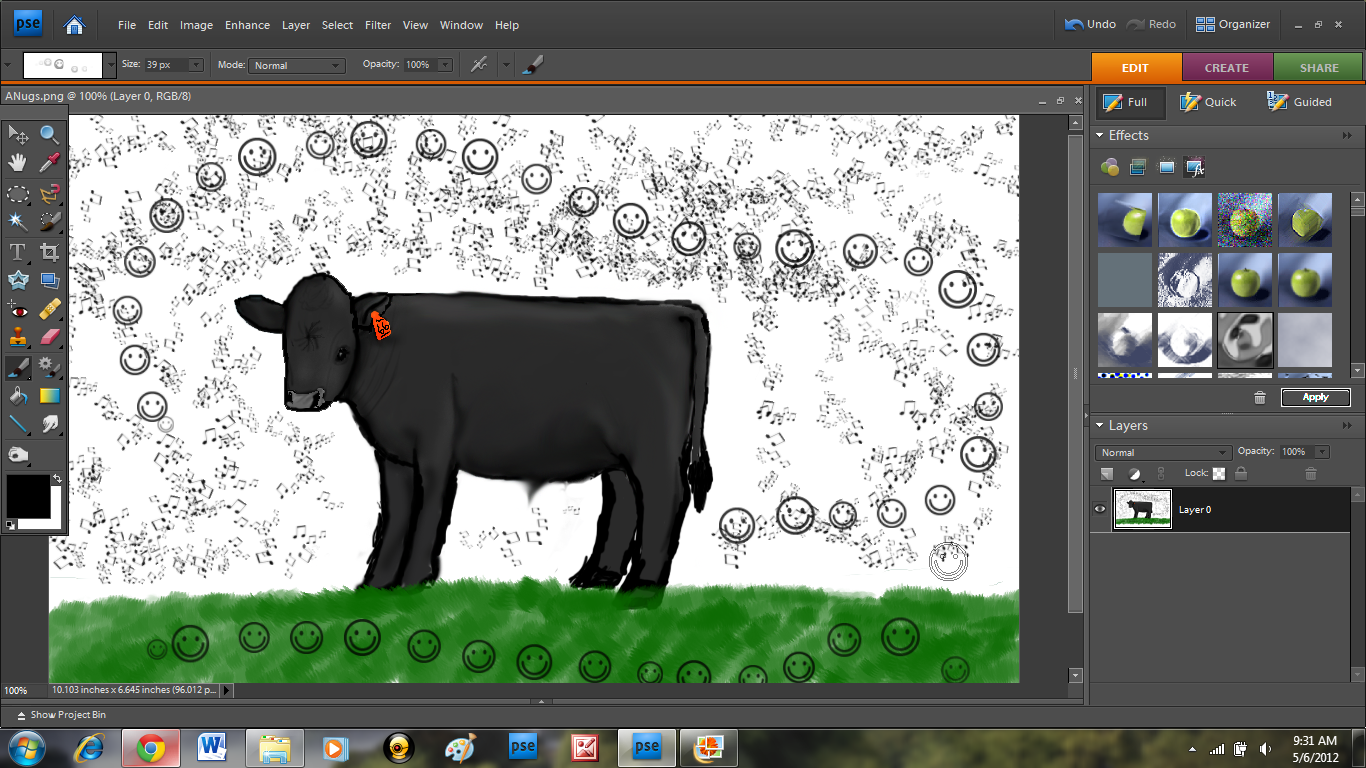Click the black foreground color swatch
This screenshot has width=1366, height=768.
point(28,495)
